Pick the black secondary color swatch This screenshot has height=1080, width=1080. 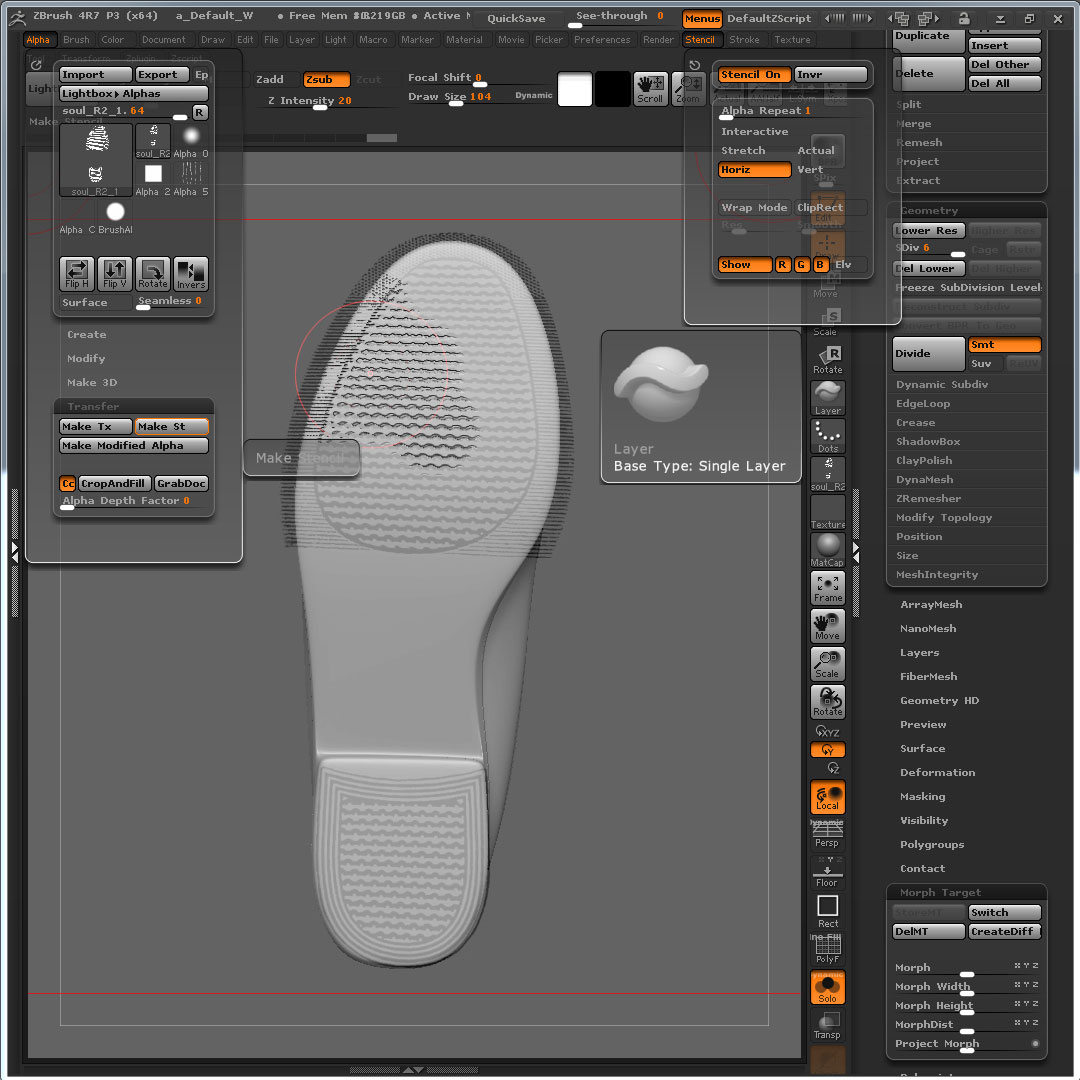point(612,90)
